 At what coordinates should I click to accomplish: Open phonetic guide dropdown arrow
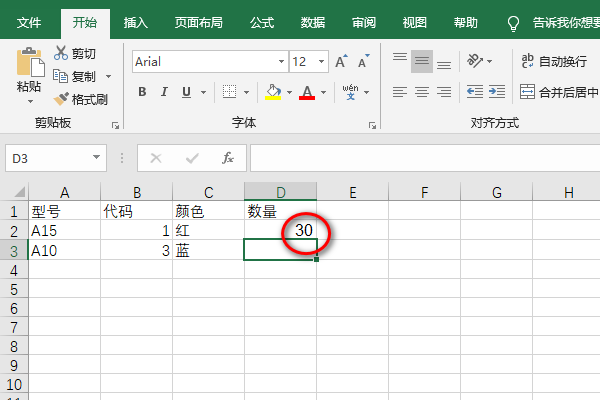pos(367,92)
